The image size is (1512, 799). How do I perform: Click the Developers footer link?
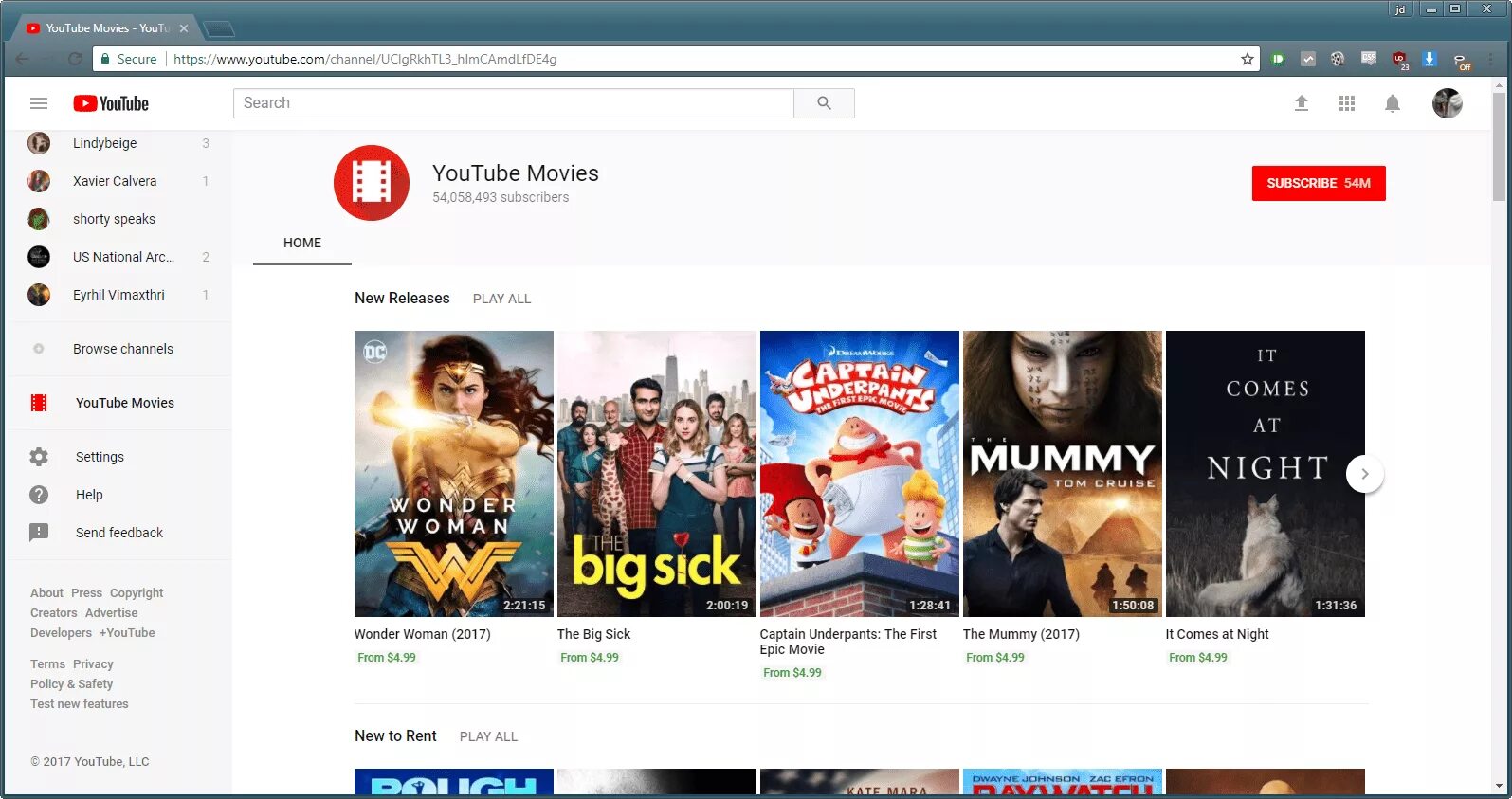pos(61,633)
